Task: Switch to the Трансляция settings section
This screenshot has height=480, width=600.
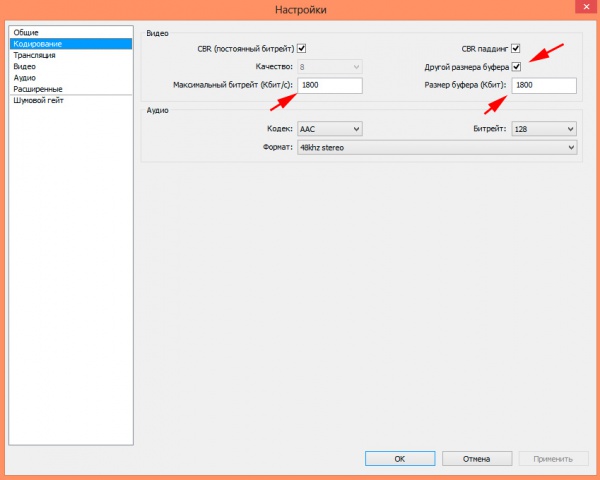Action: (35, 55)
